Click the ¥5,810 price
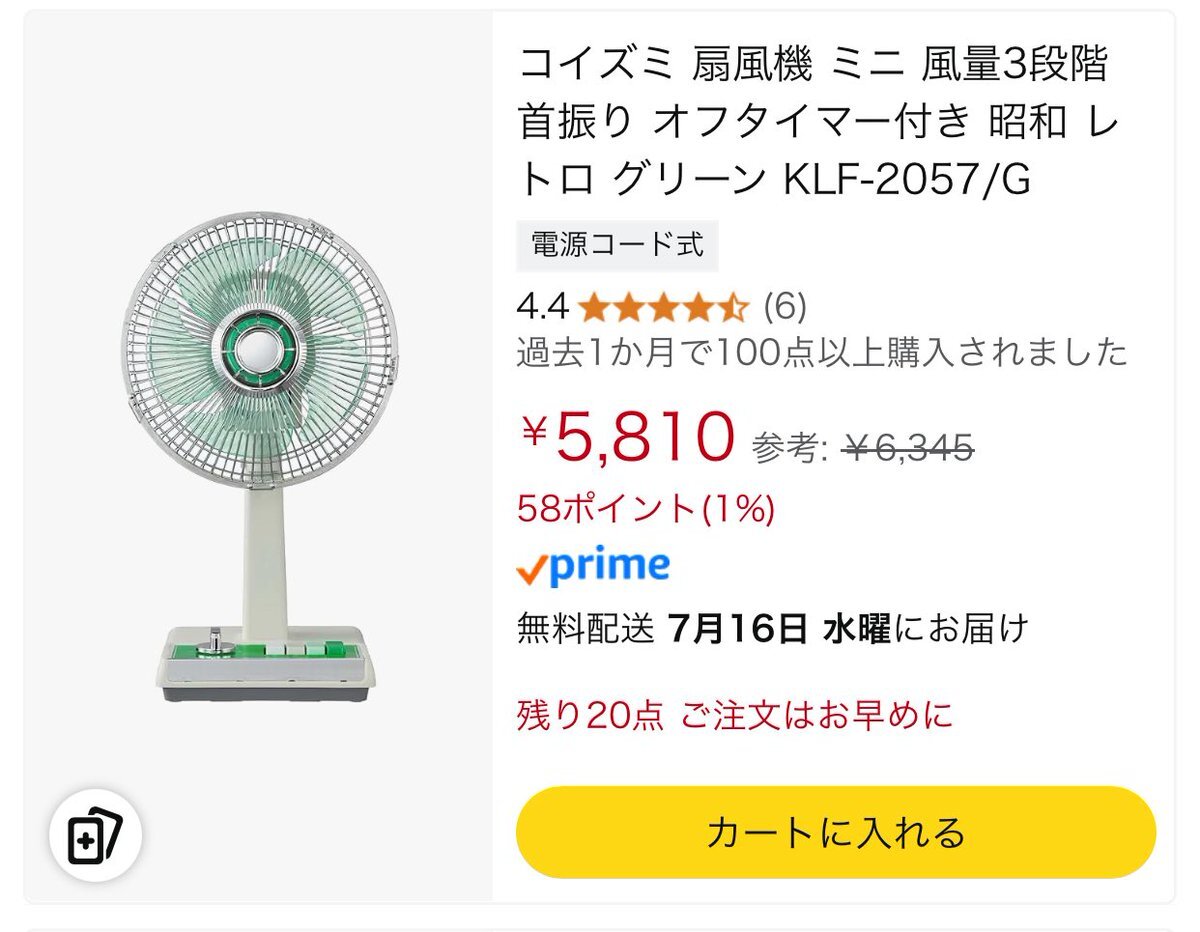 pos(627,438)
